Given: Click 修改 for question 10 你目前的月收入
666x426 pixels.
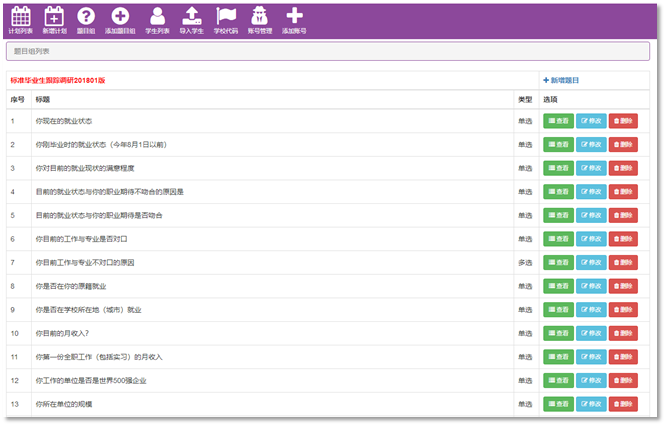Looking at the screenshot, I should pyautogui.click(x=591, y=333).
